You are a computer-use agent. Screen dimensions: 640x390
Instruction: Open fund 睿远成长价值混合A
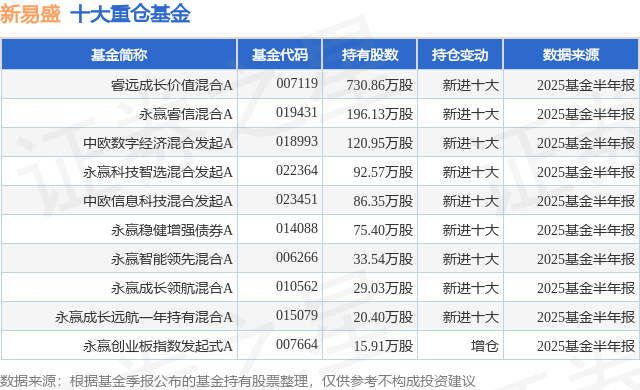point(172,85)
